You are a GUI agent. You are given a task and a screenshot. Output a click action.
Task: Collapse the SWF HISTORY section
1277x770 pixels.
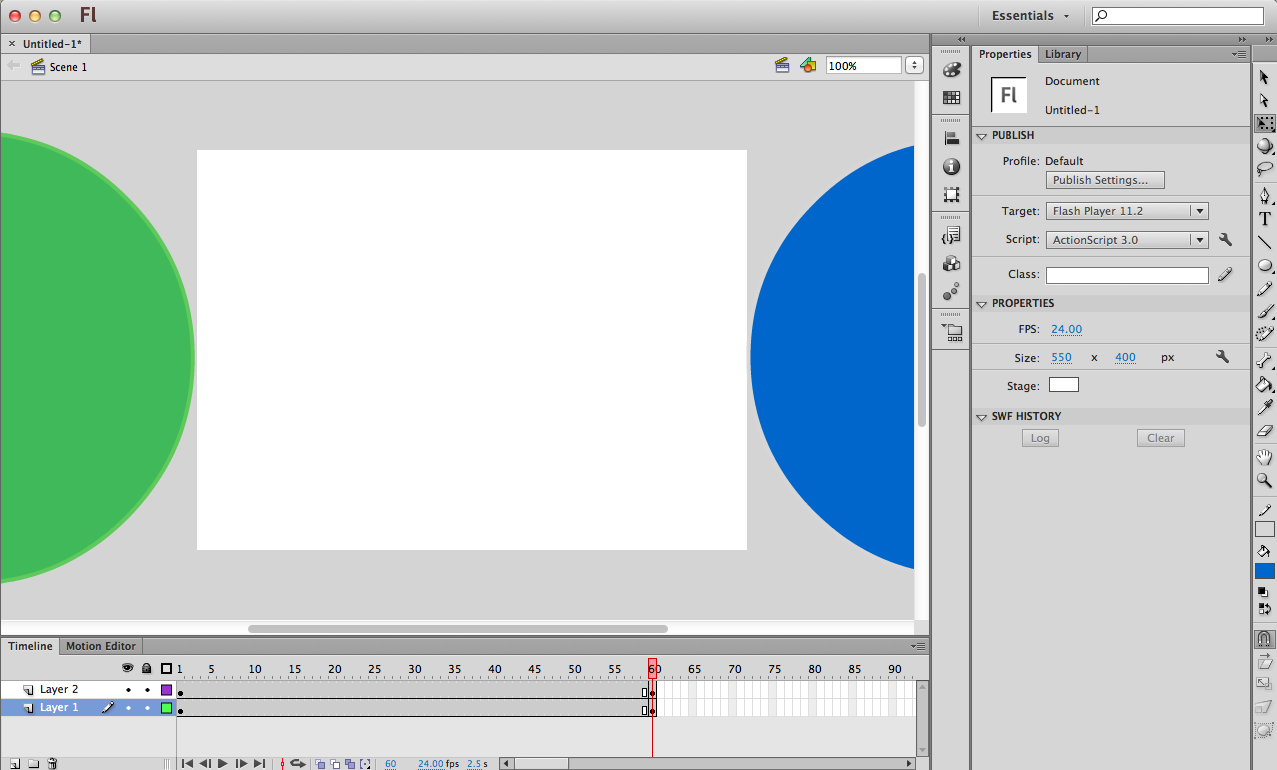click(x=981, y=417)
